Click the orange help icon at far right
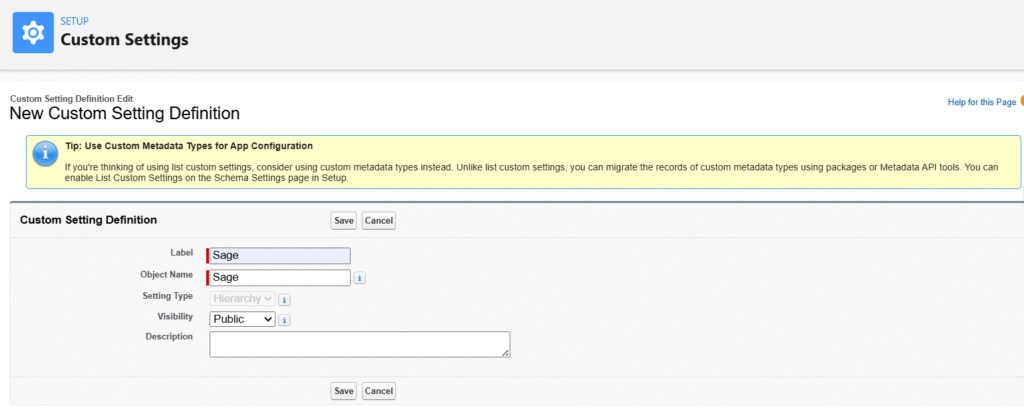 click(x=1020, y=101)
